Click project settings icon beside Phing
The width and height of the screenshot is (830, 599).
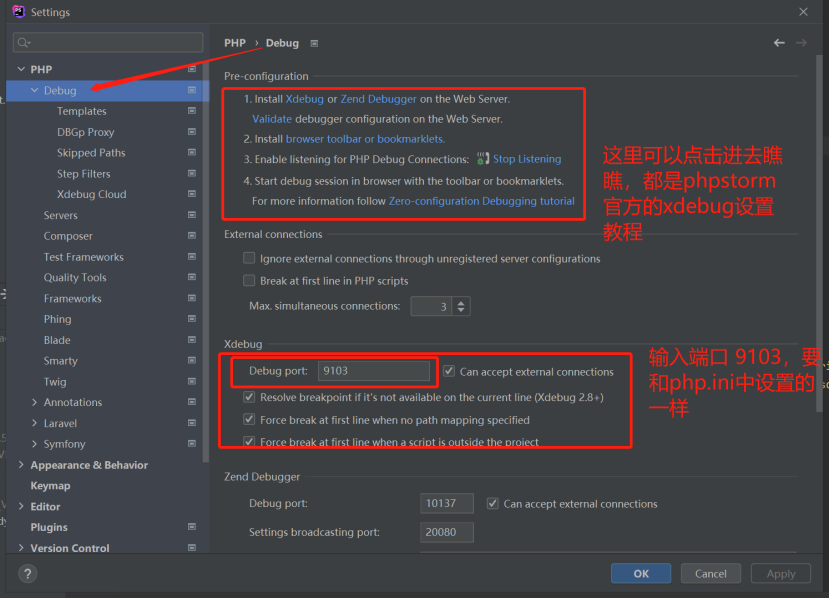(192, 319)
